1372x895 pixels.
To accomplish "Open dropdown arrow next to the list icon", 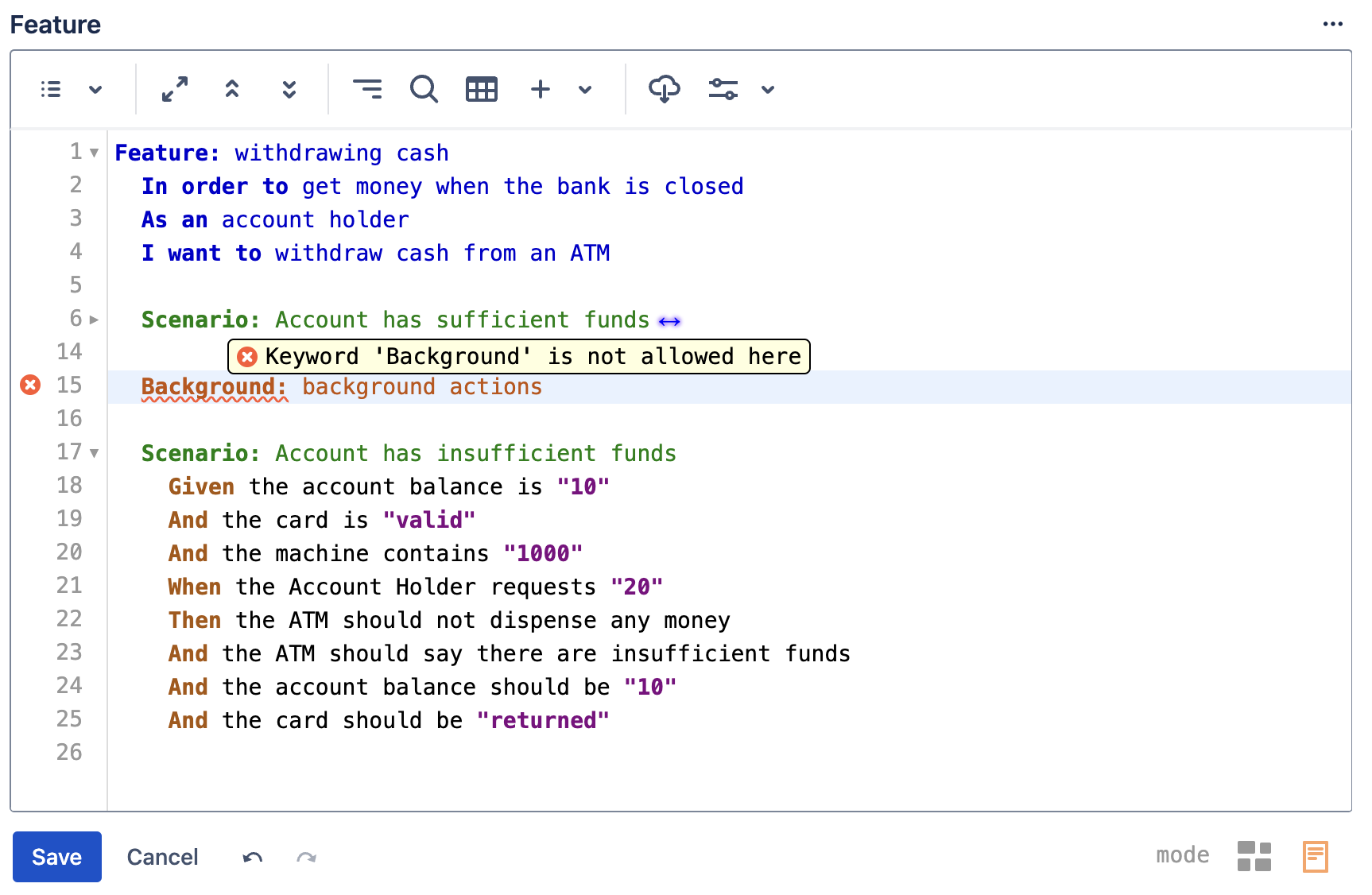I will (x=95, y=89).
